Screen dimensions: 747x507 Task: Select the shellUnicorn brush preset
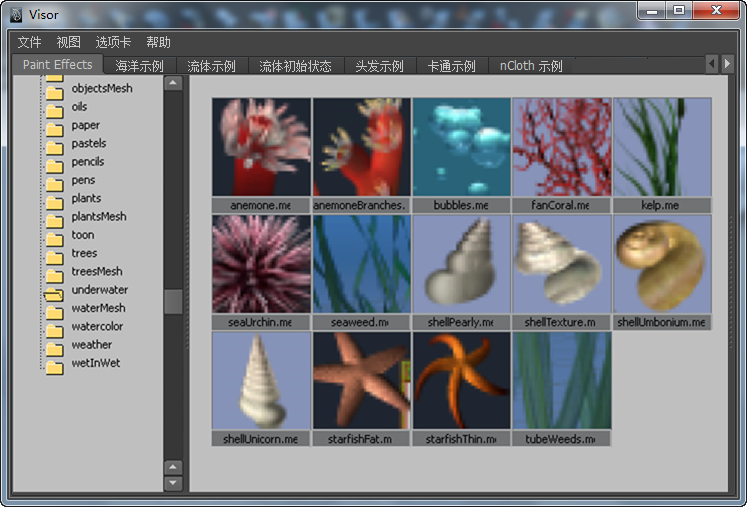[x=261, y=381]
